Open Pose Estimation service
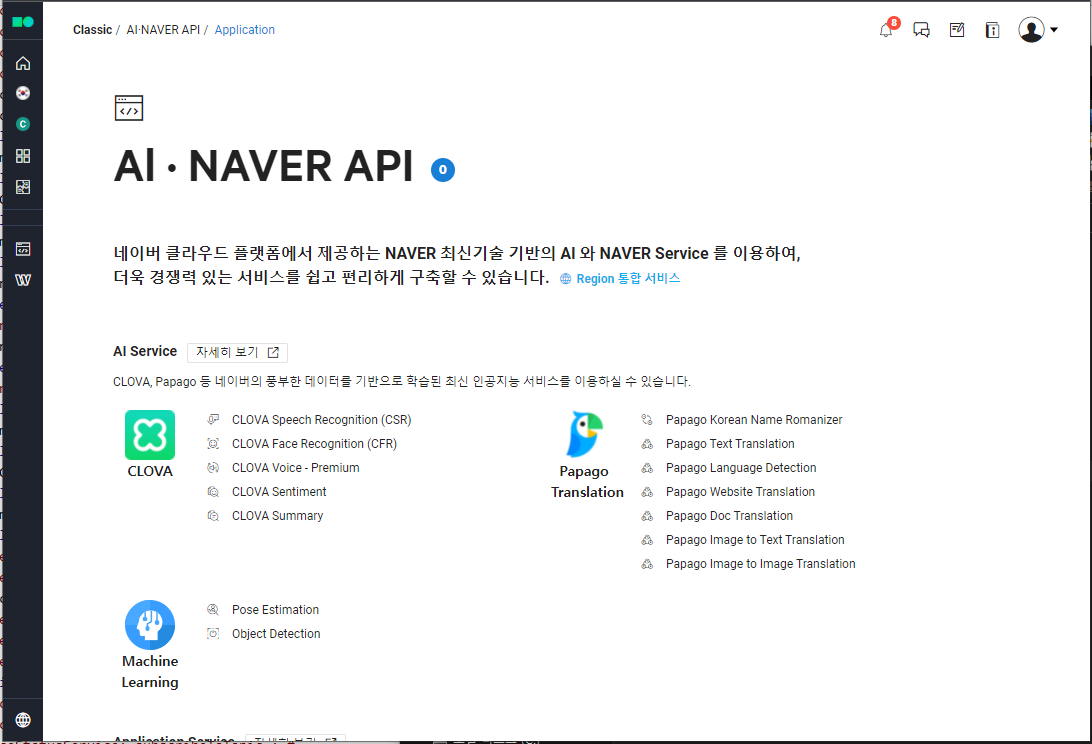Viewport: 1092px width, 744px height. pyautogui.click(x=275, y=610)
